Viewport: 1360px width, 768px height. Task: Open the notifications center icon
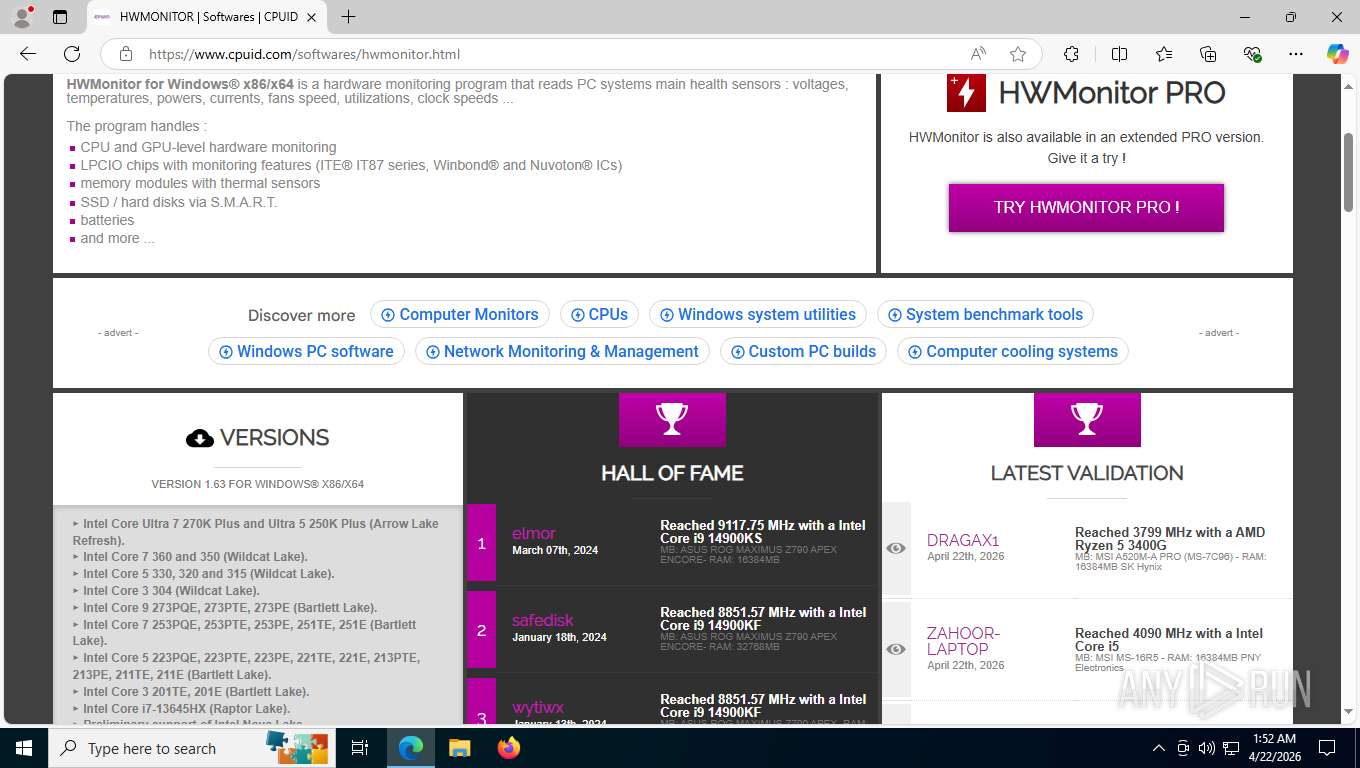(x=1327, y=748)
